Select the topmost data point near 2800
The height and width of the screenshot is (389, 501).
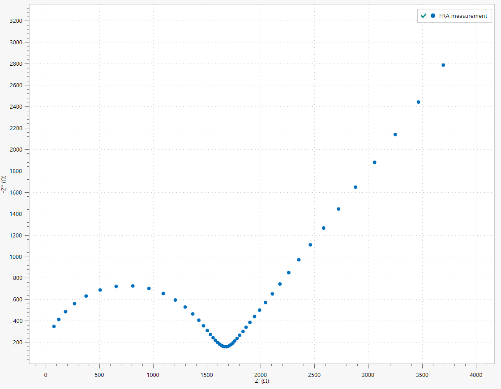443,65
